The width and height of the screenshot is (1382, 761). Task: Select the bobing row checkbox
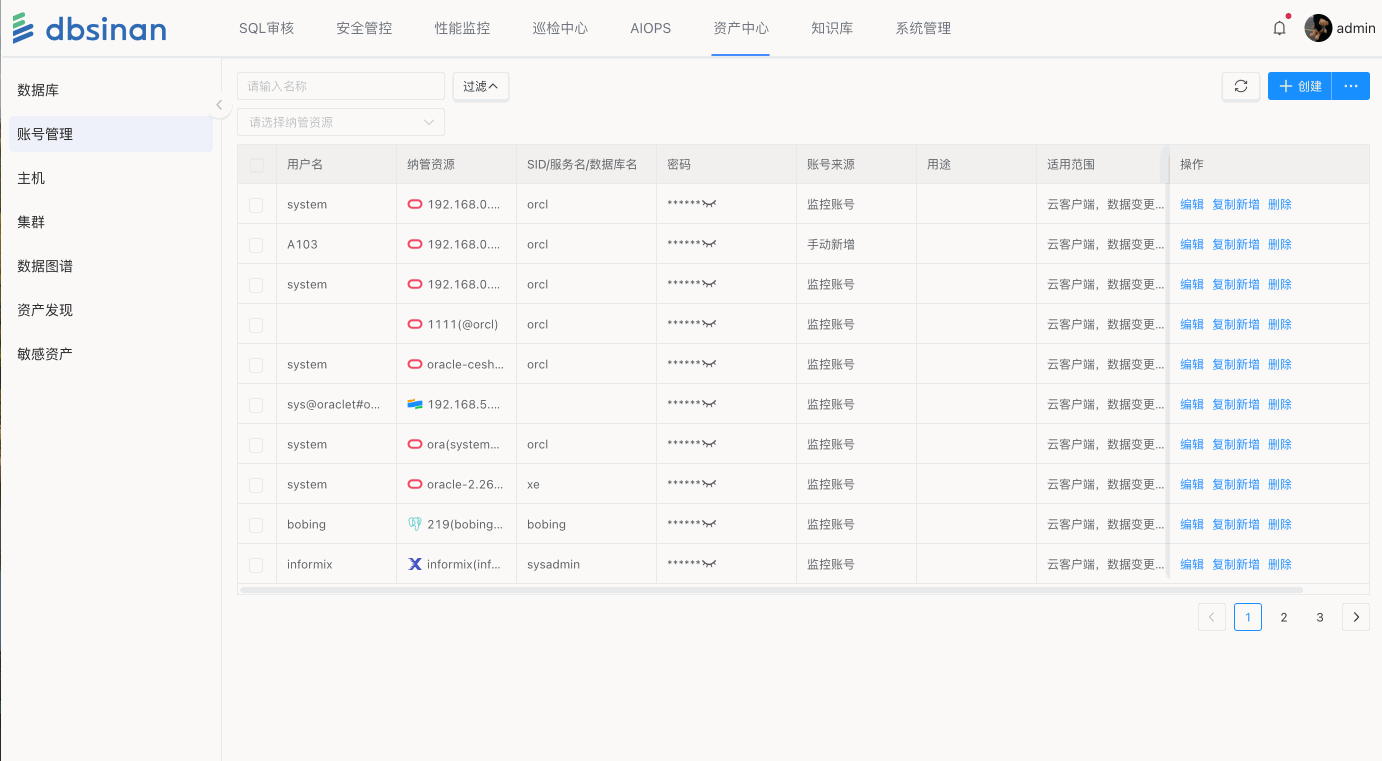(257, 525)
